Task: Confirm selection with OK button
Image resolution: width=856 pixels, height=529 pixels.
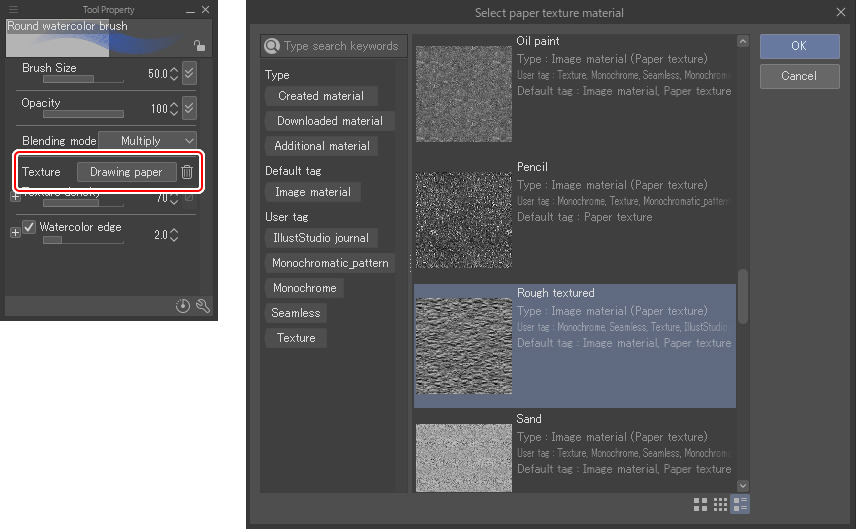Action: click(799, 46)
